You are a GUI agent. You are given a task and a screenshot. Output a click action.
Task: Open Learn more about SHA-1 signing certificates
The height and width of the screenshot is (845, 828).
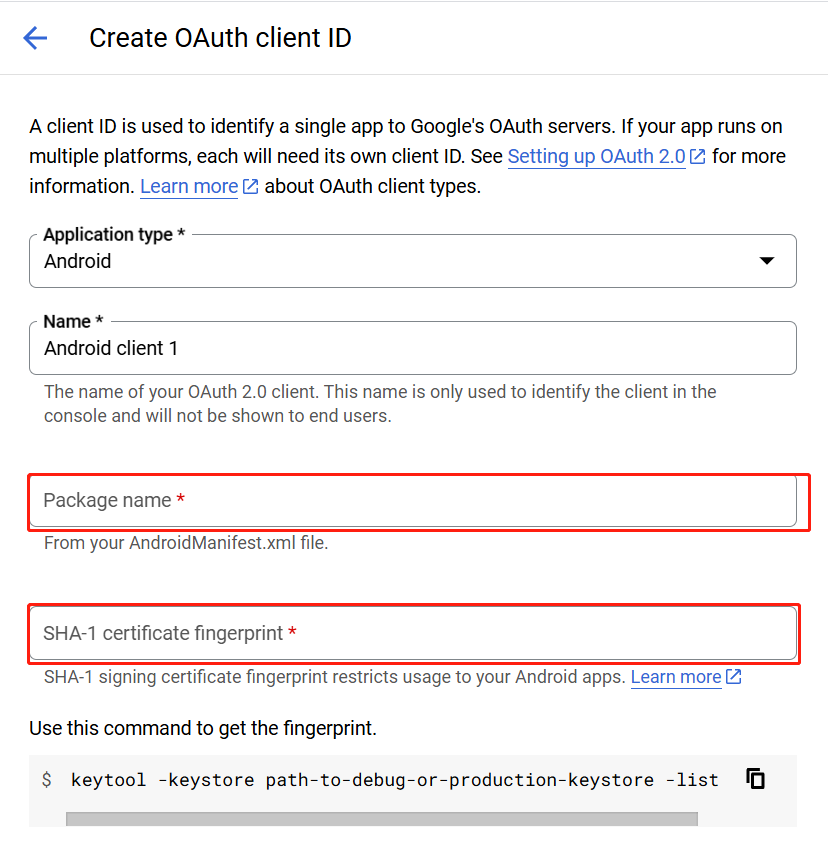[675, 676]
